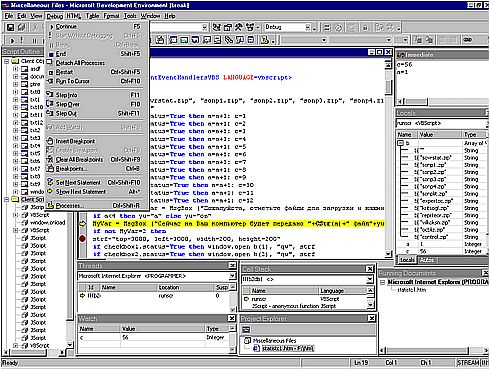Click the editor scroll-down arrow
Viewport: 489px width, 369px height.
(388, 254)
